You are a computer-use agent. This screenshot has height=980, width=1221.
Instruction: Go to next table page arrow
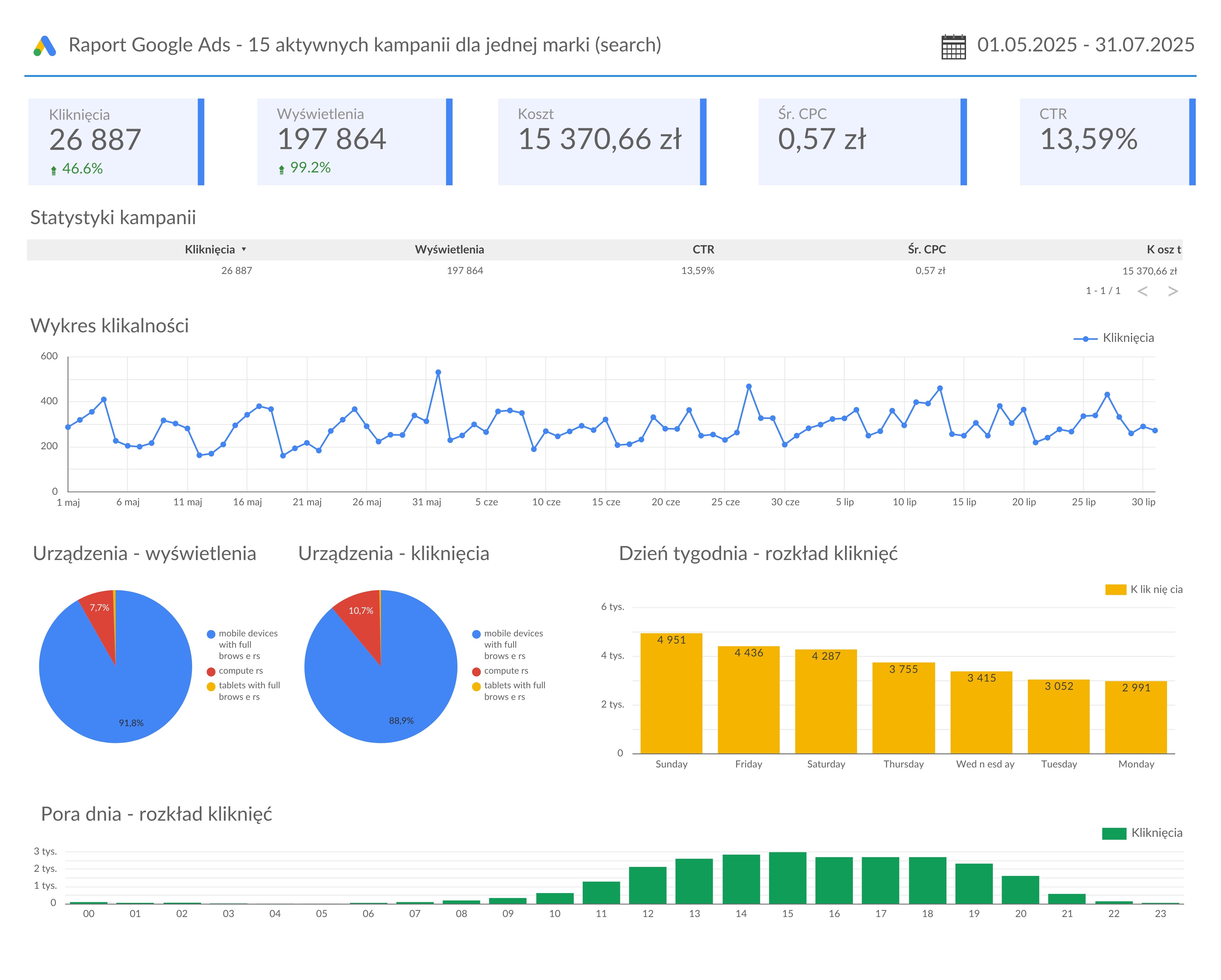[1173, 291]
